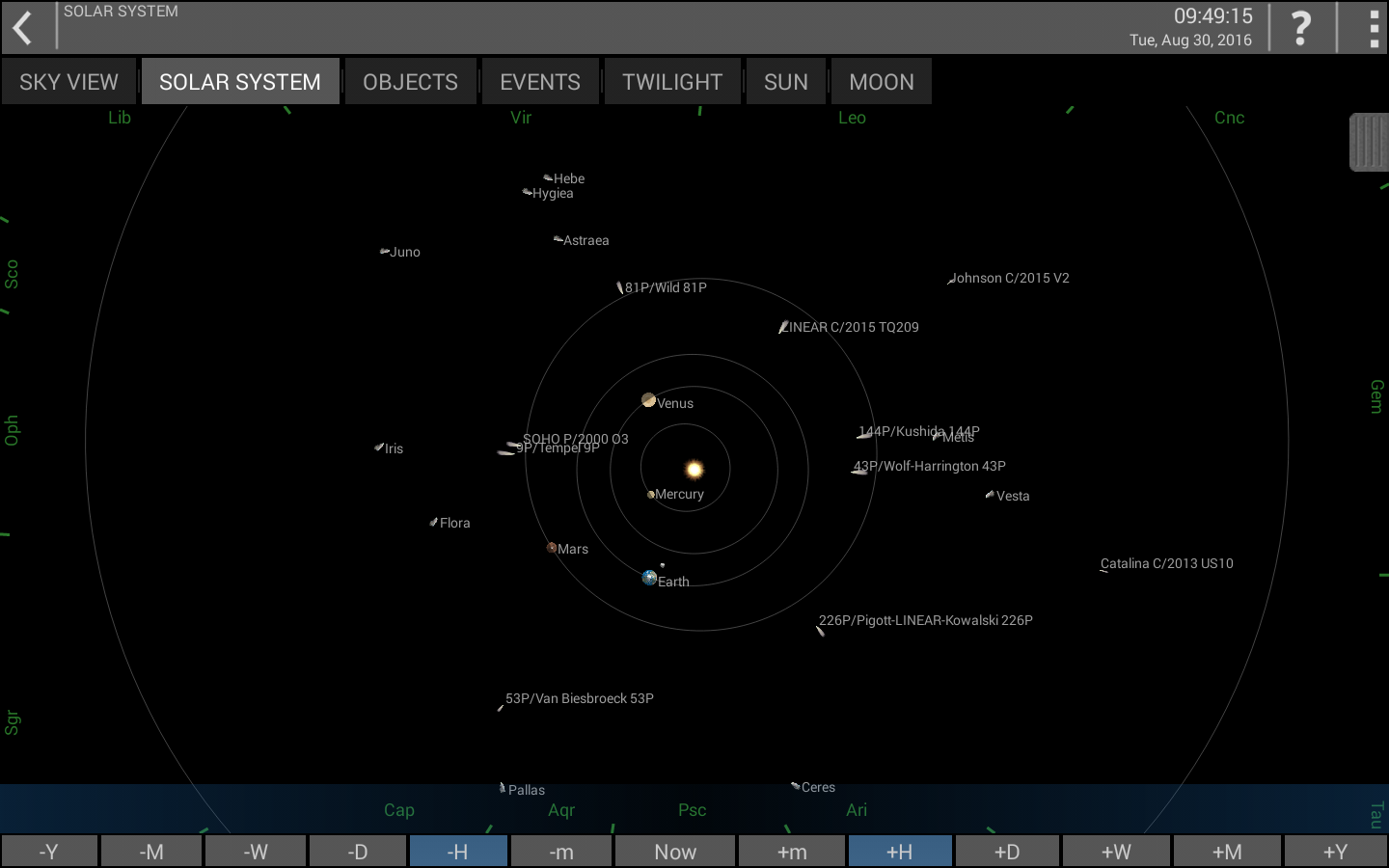Select the Moon dot near Earth
The height and width of the screenshot is (868, 1389).
pos(662,565)
